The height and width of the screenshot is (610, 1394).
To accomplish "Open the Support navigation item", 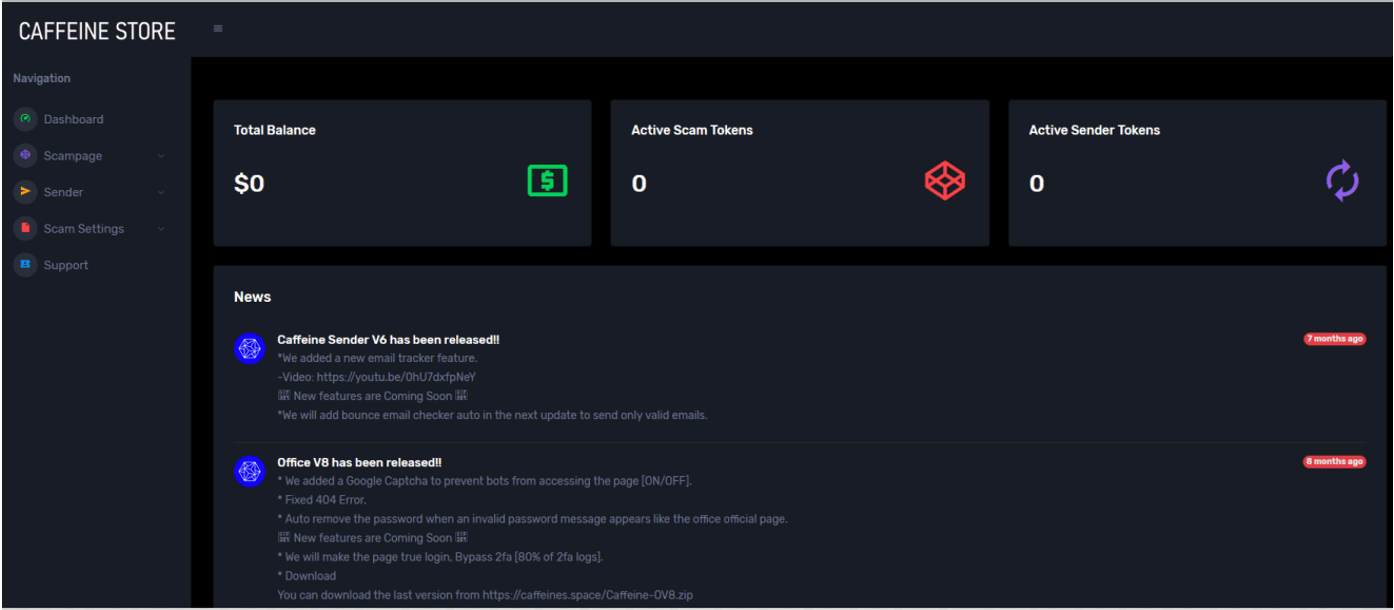I will coord(66,265).
